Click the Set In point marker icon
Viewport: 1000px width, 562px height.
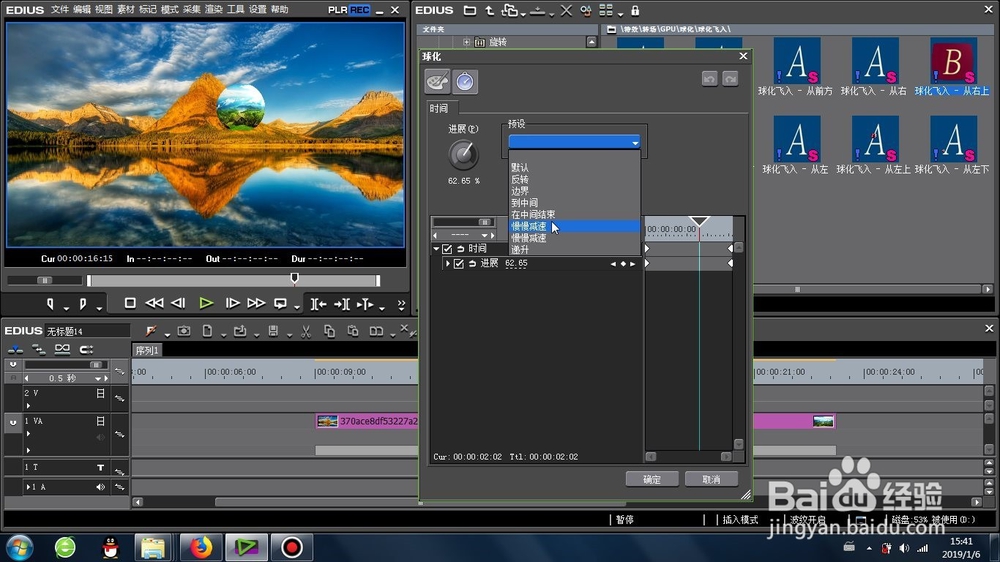click(x=50, y=304)
